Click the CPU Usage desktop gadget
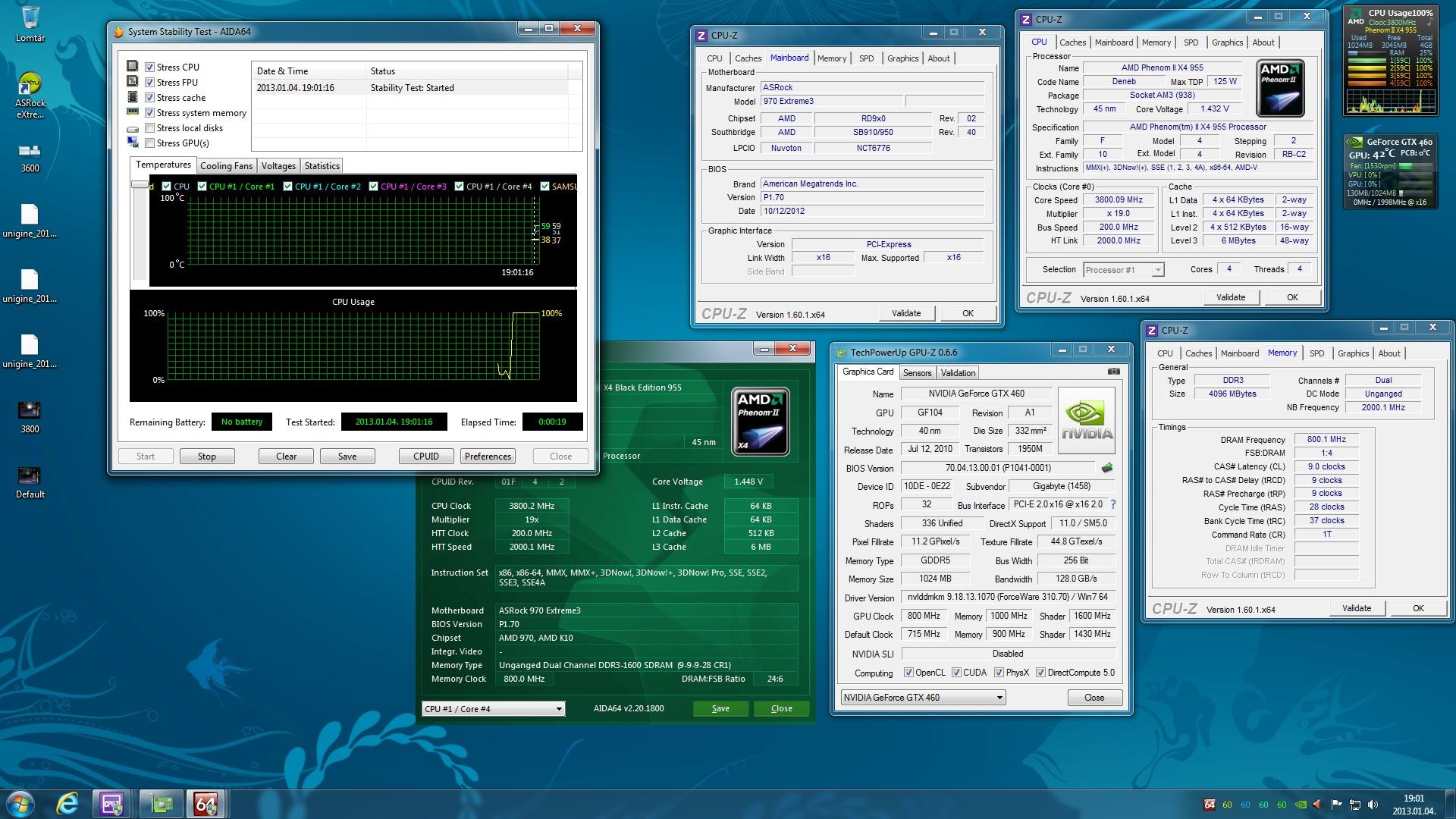The image size is (1456, 819). [1389, 61]
